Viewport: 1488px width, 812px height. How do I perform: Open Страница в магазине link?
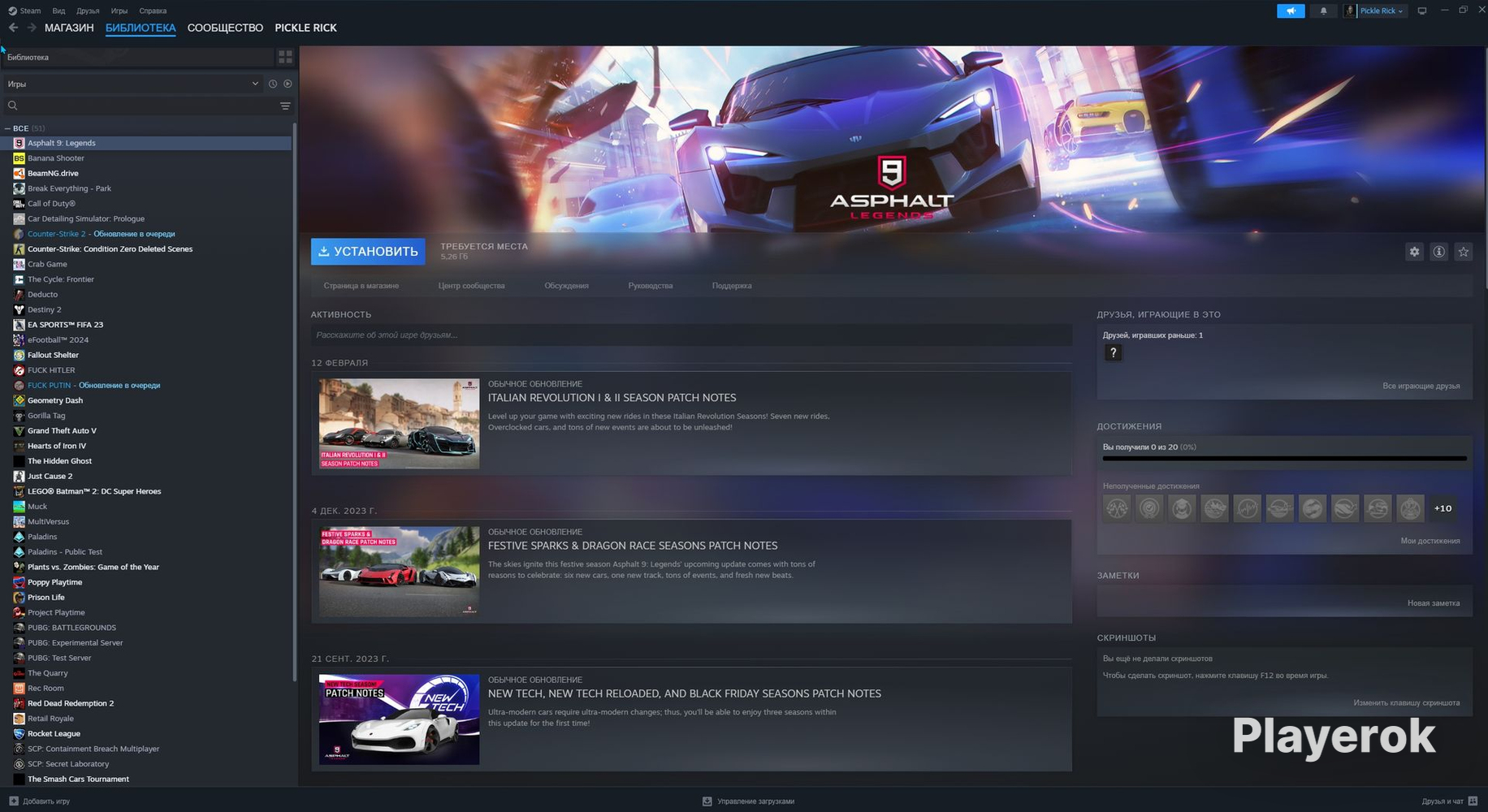point(361,286)
